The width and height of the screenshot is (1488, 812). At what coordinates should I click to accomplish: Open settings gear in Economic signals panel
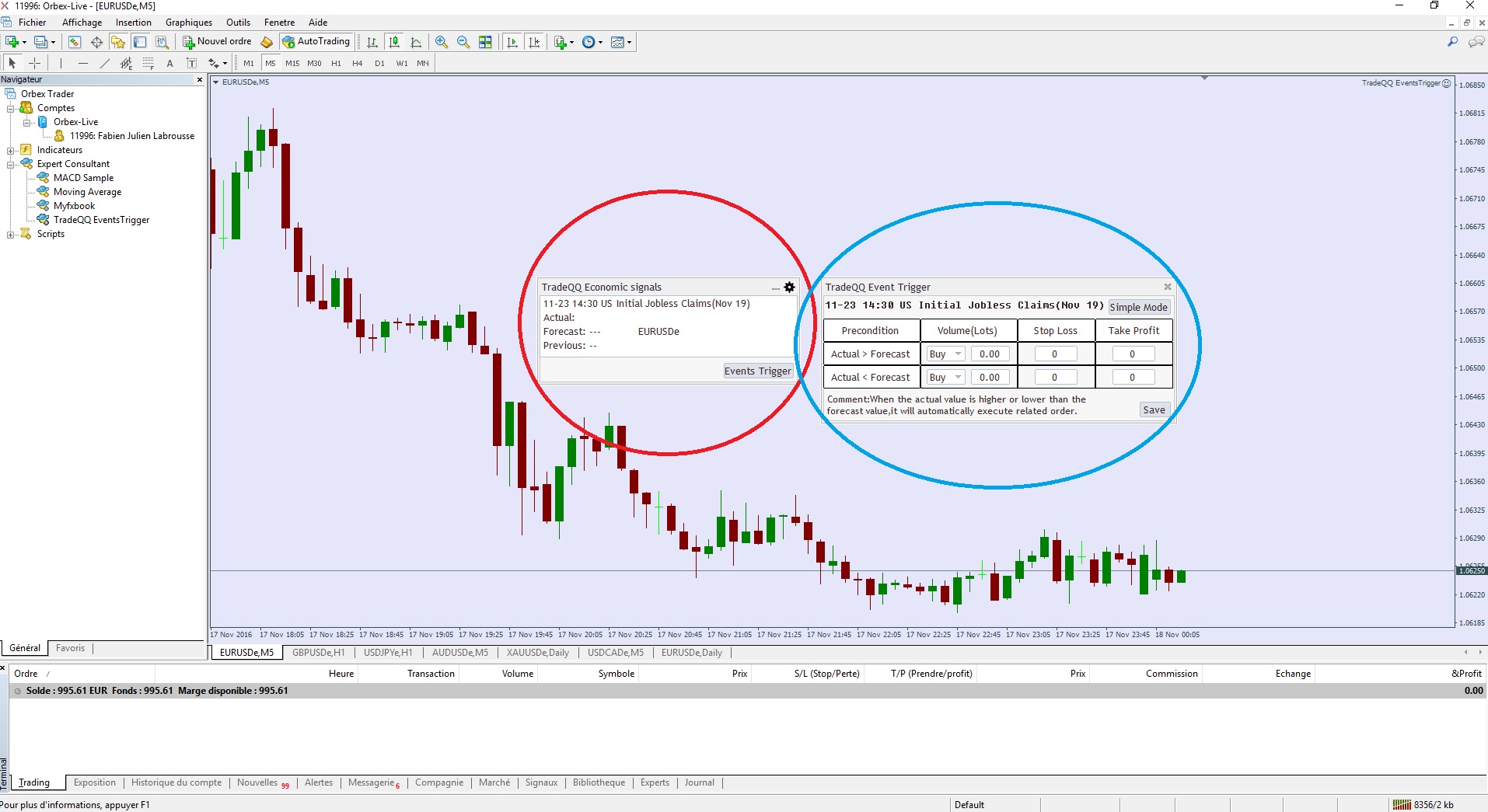point(789,288)
